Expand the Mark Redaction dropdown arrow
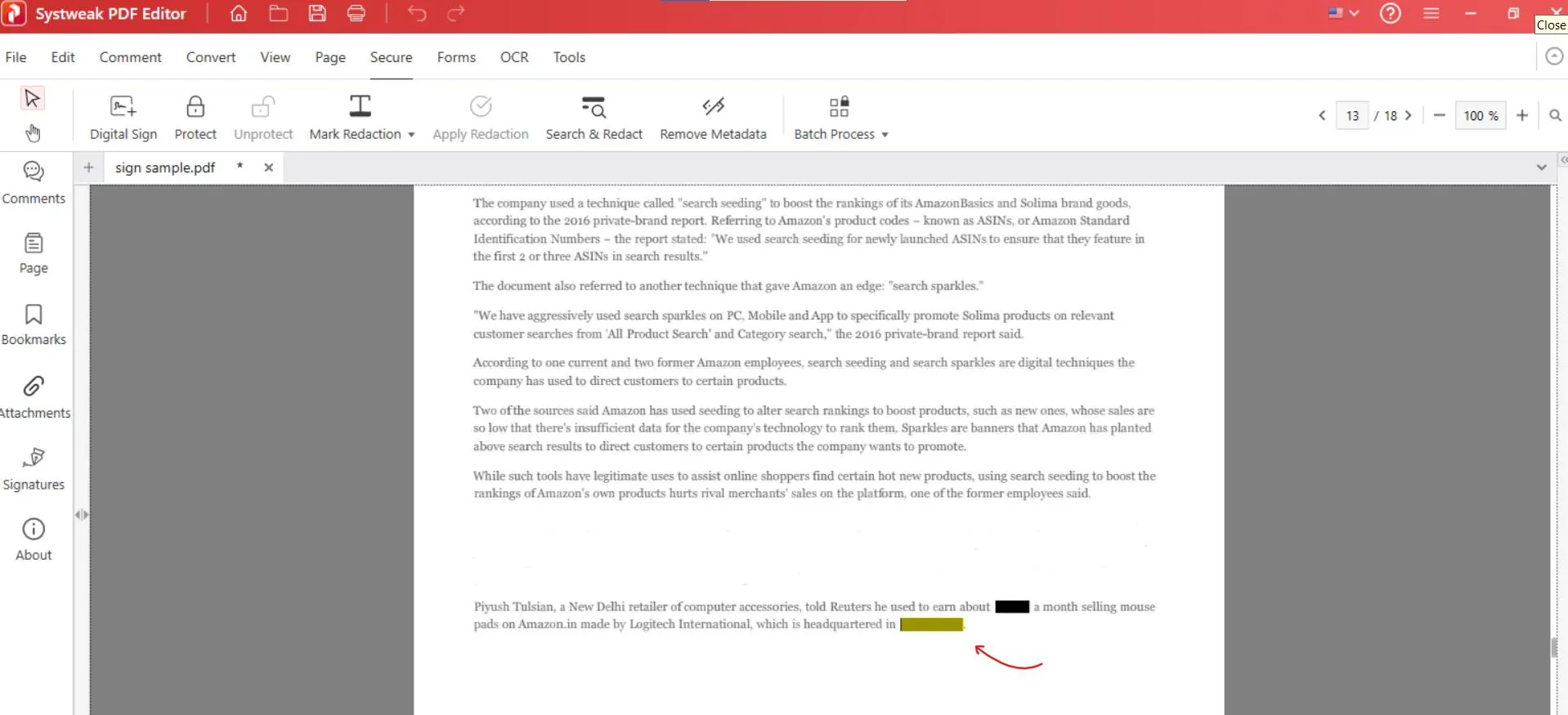The image size is (1568, 715). coord(411,135)
